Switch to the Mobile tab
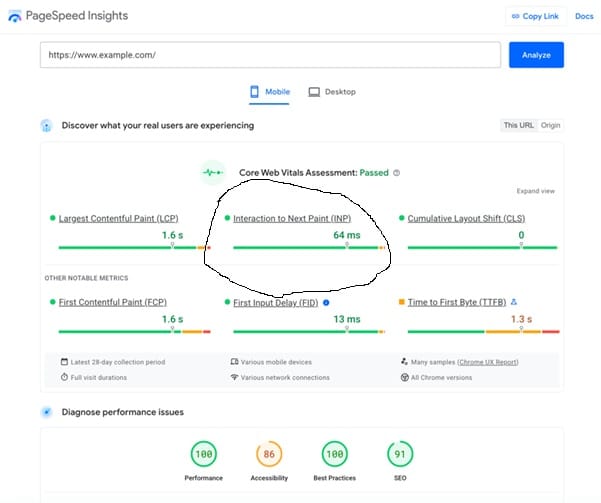This screenshot has width=601, height=503. pos(269,92)
